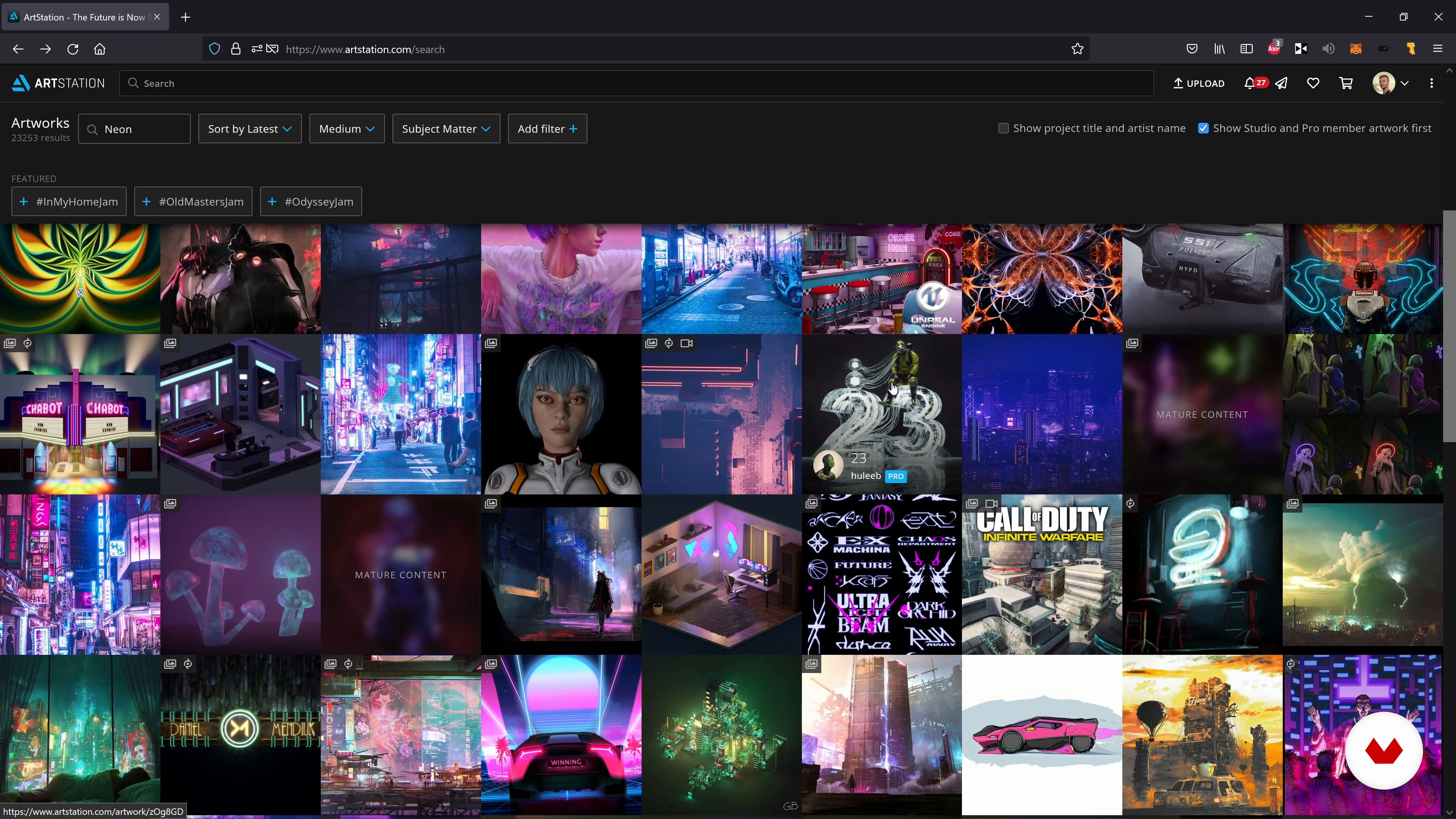
Task: Open the browser library icon
Action: click(x=1219, y=49)
